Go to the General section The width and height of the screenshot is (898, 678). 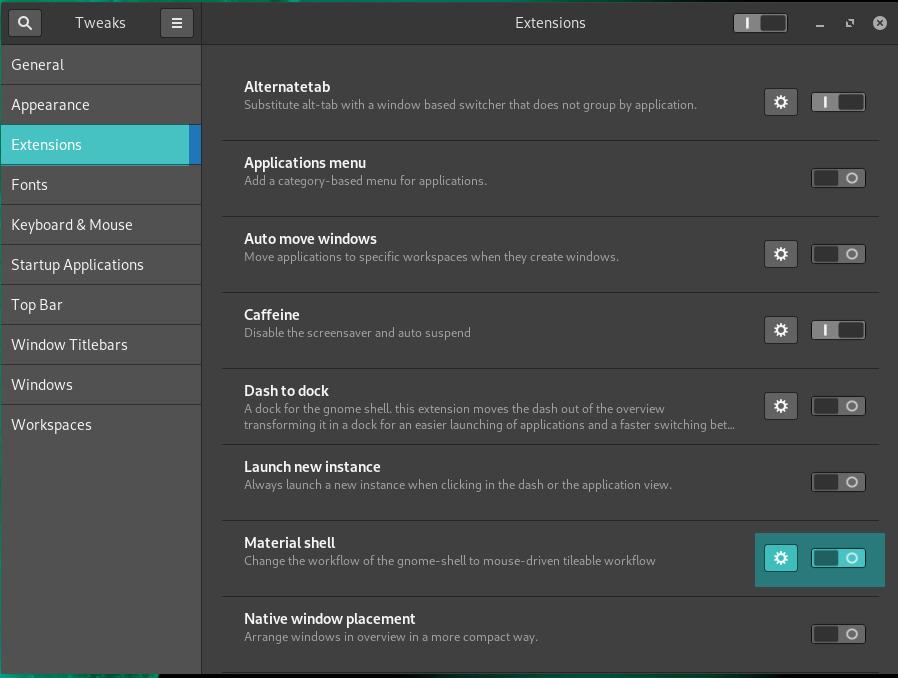tap(100, 65)
